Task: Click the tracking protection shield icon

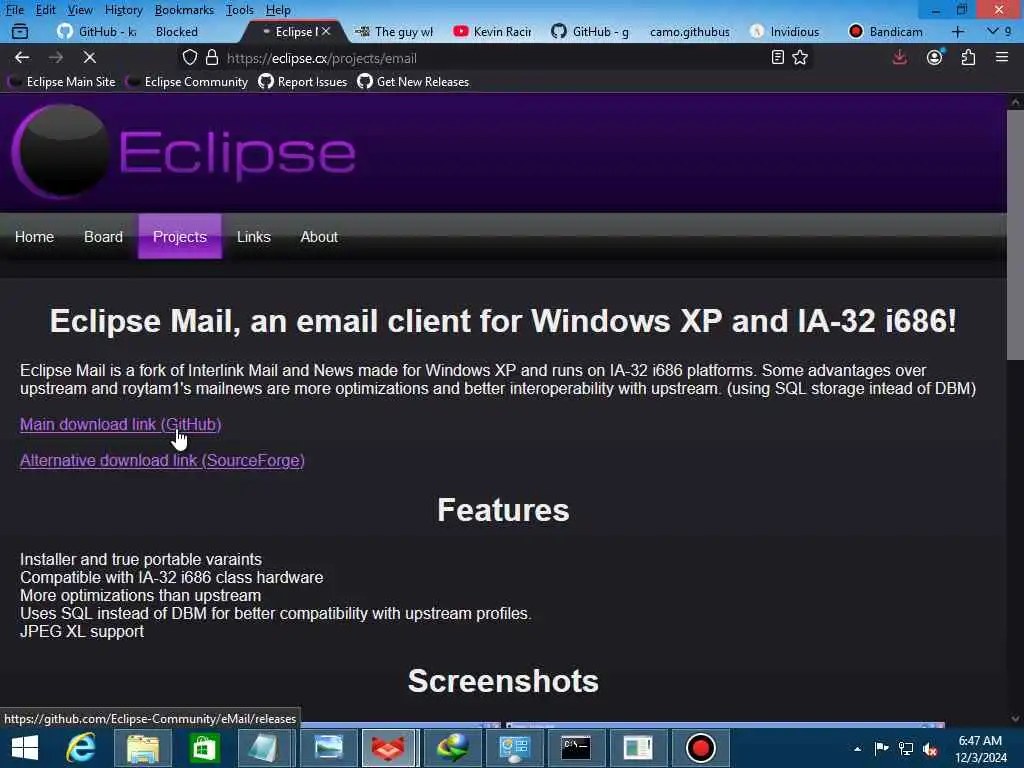Action: (189, 57)
